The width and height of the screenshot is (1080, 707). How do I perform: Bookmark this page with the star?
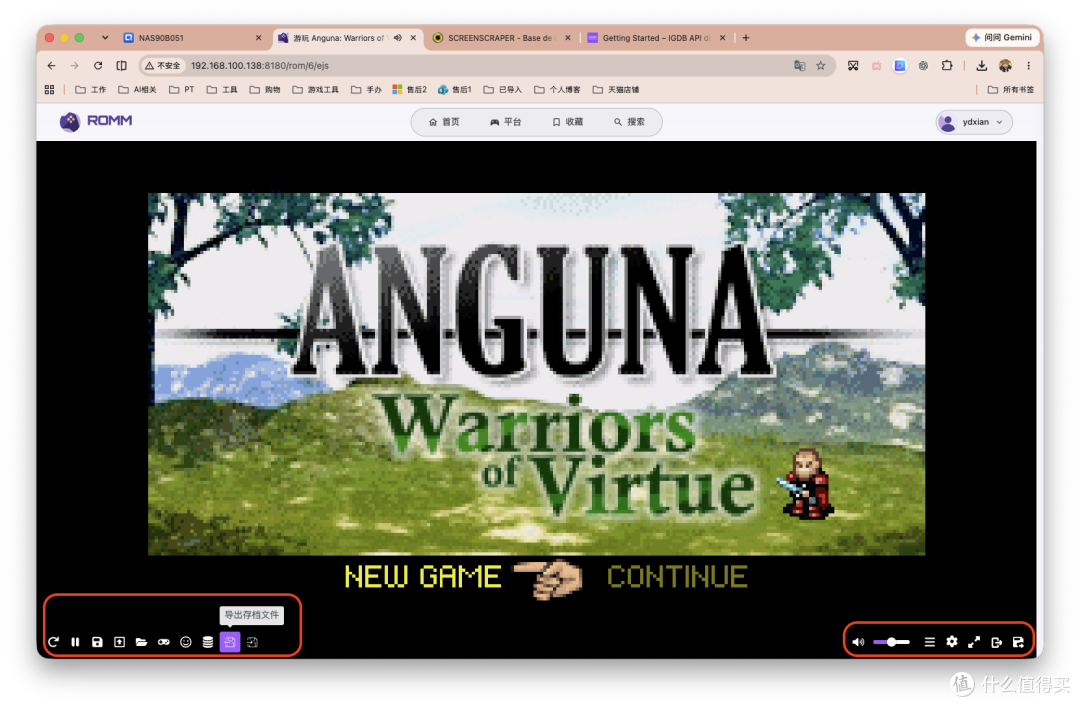820,65
